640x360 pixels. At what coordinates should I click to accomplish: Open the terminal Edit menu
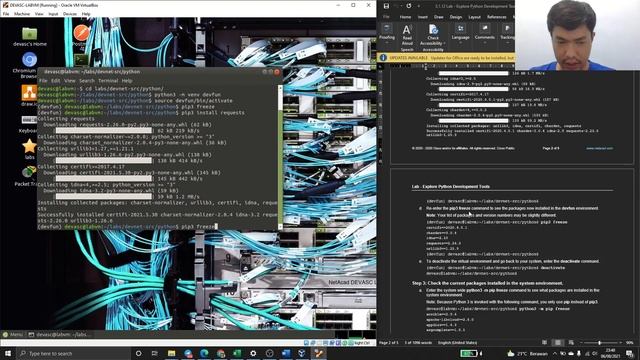56,81
